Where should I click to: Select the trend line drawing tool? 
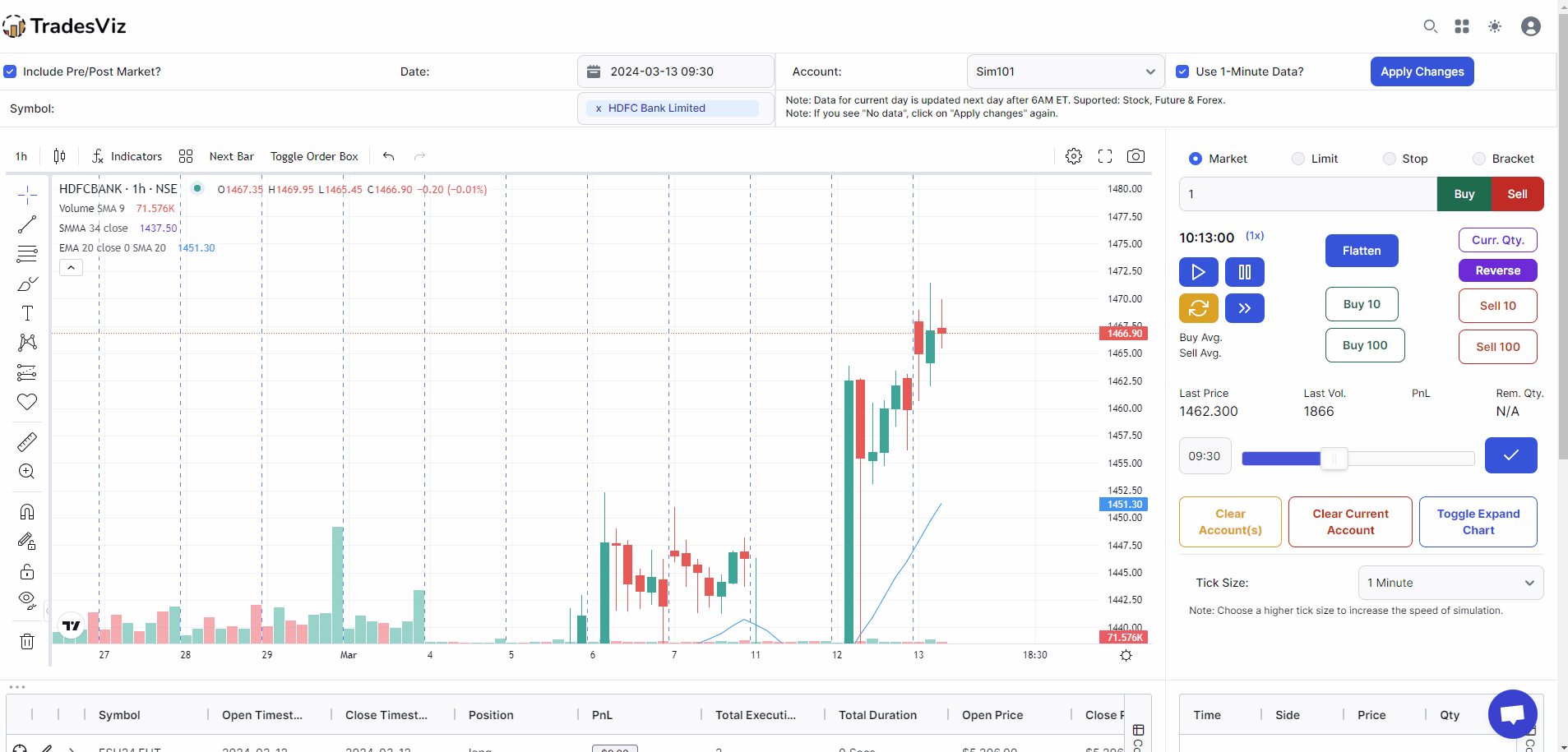[x=27, y=224]
